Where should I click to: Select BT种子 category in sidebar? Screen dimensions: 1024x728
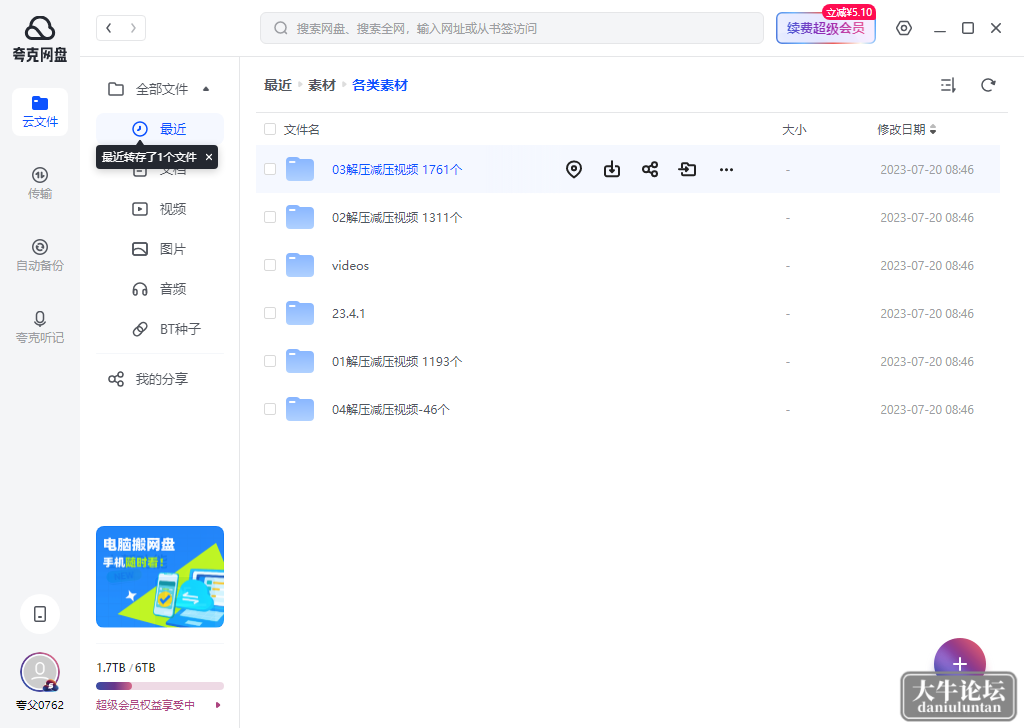tap(159, 329)
